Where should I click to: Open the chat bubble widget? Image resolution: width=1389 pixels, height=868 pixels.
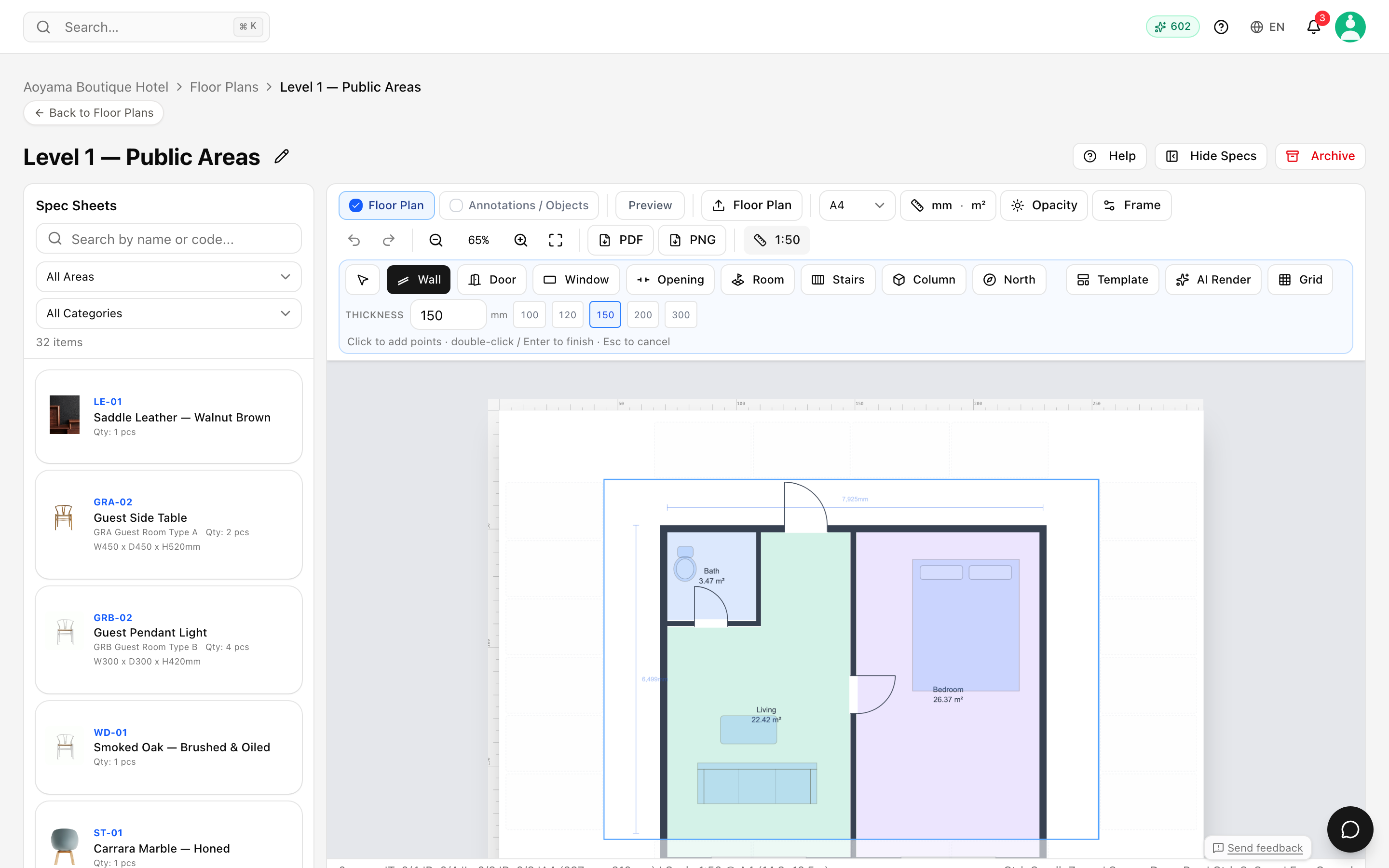click(1349, 829)
